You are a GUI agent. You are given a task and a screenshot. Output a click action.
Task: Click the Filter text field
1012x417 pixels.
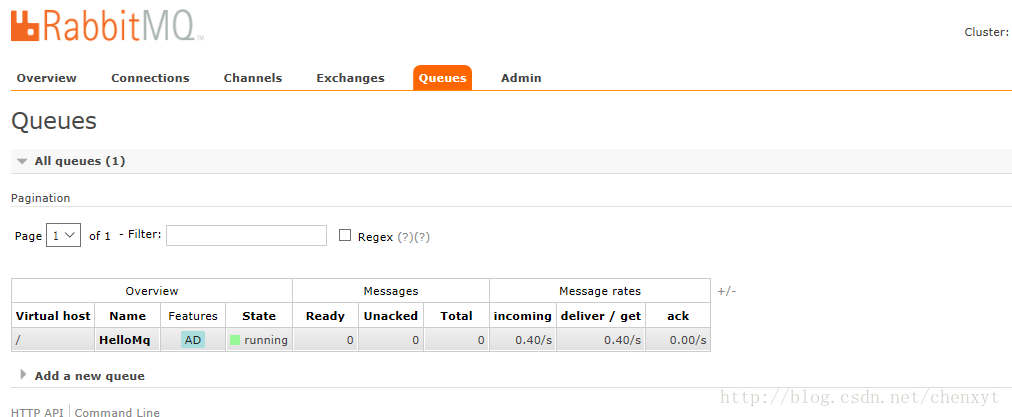click(x=247, y=236)
